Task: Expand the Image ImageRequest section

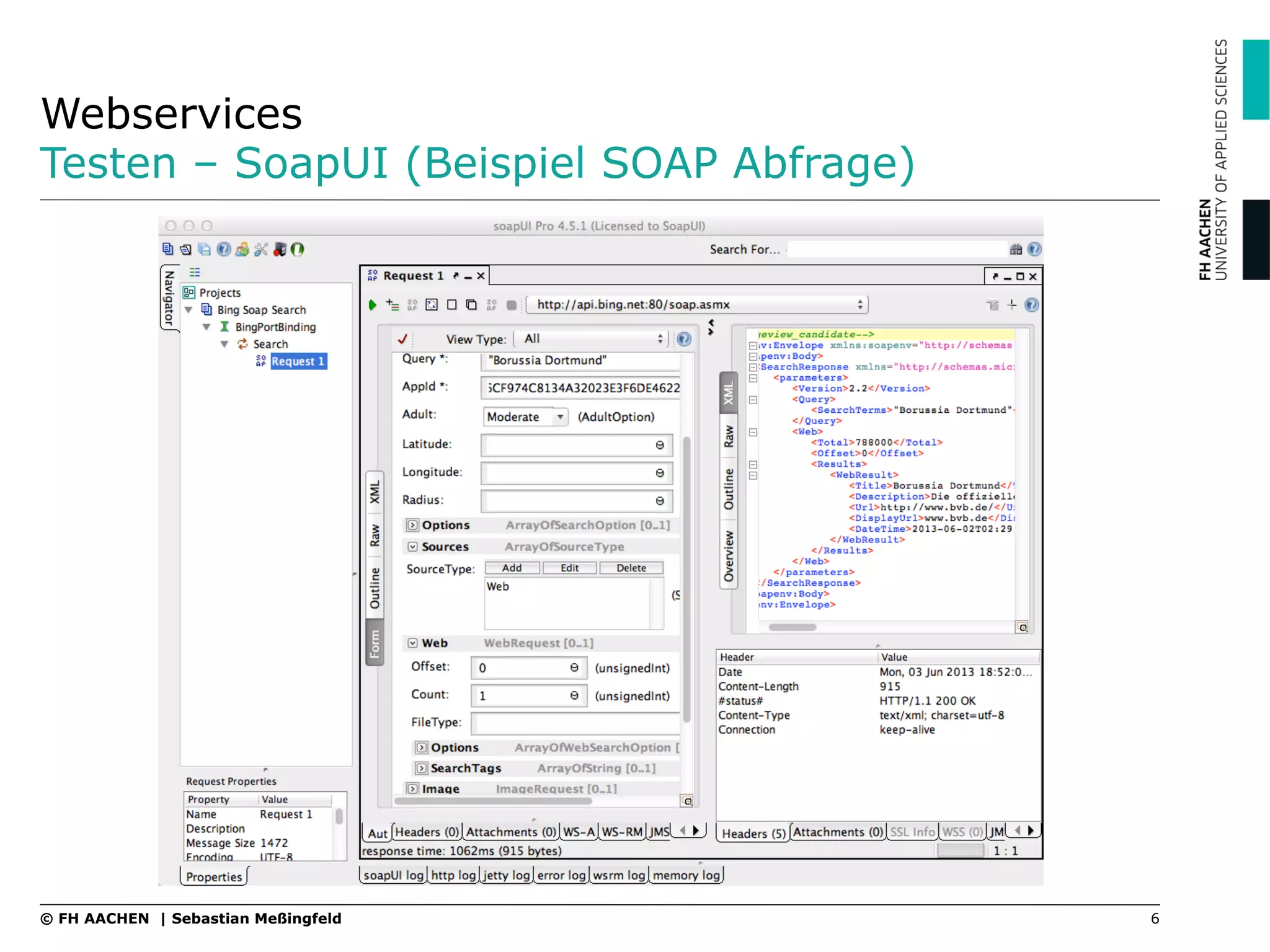Action: point(412,789)
